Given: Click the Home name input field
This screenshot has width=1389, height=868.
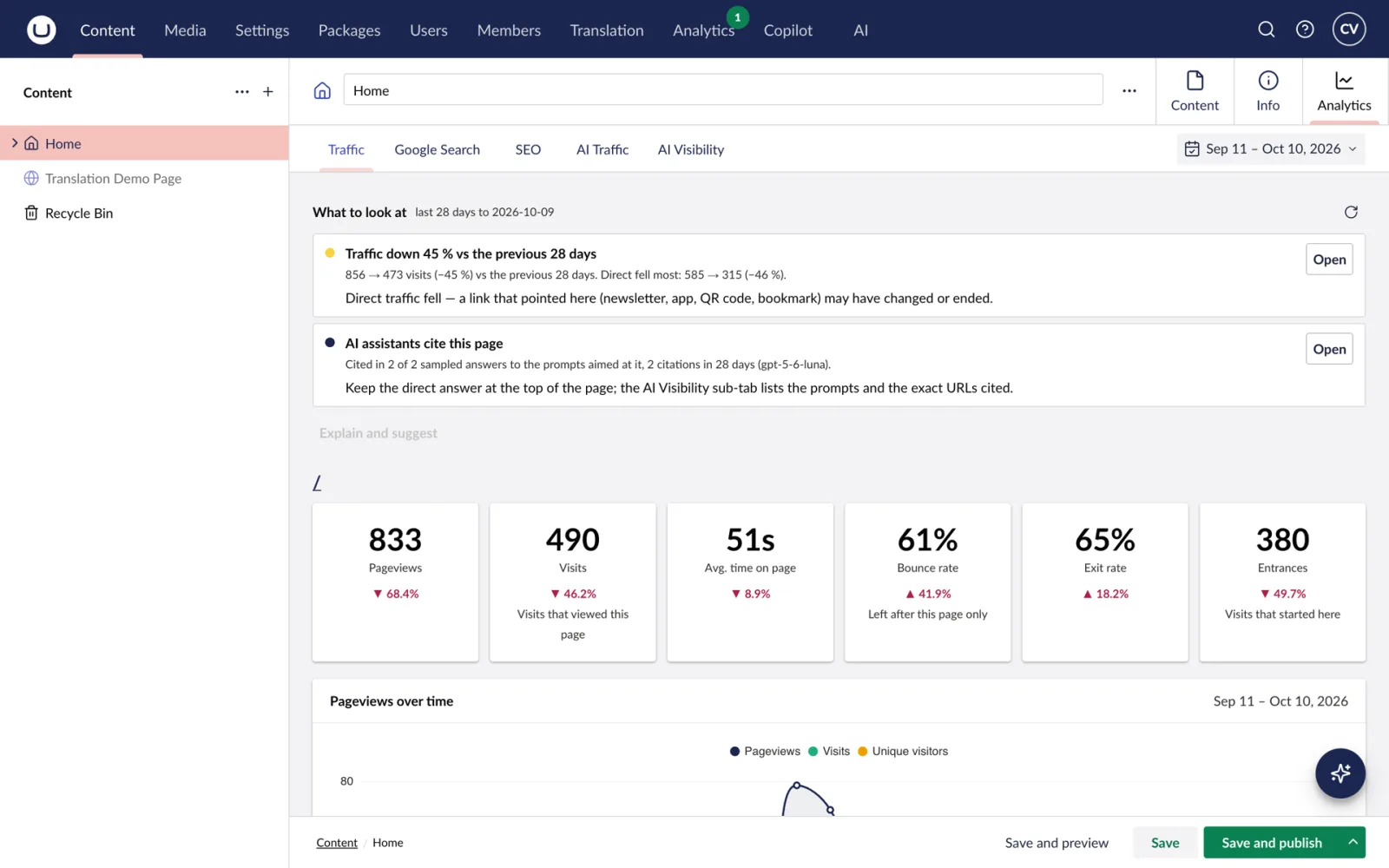Looking at the screenshot, I should coord(723,90).
